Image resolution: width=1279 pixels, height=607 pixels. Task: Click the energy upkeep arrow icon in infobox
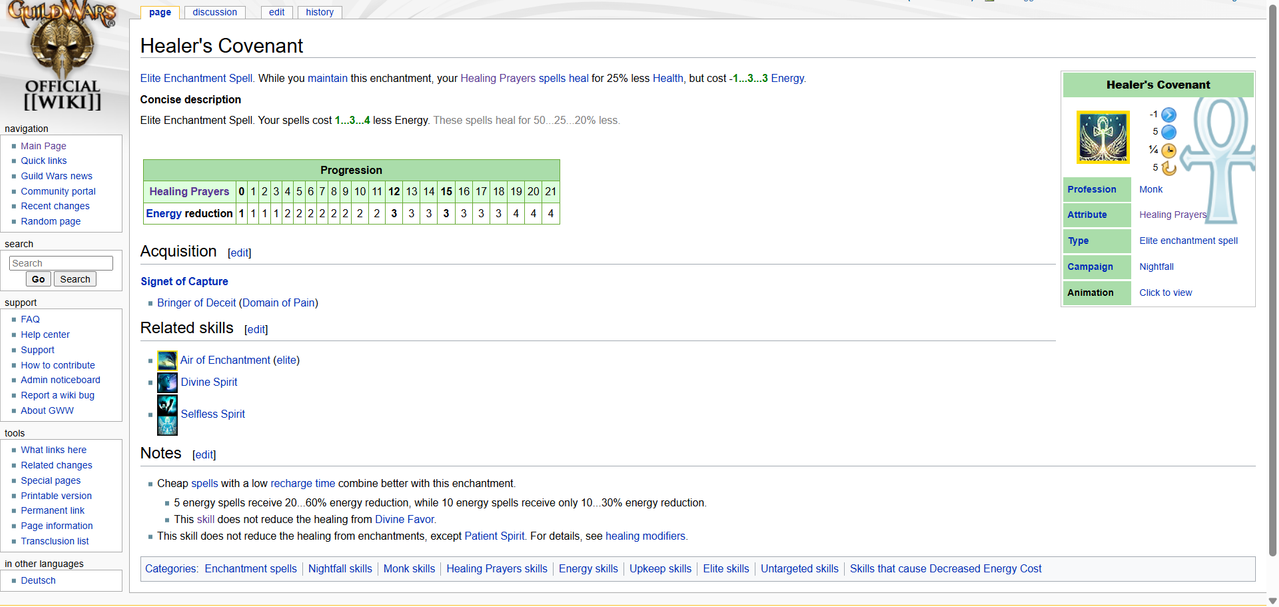[1168, 115]
